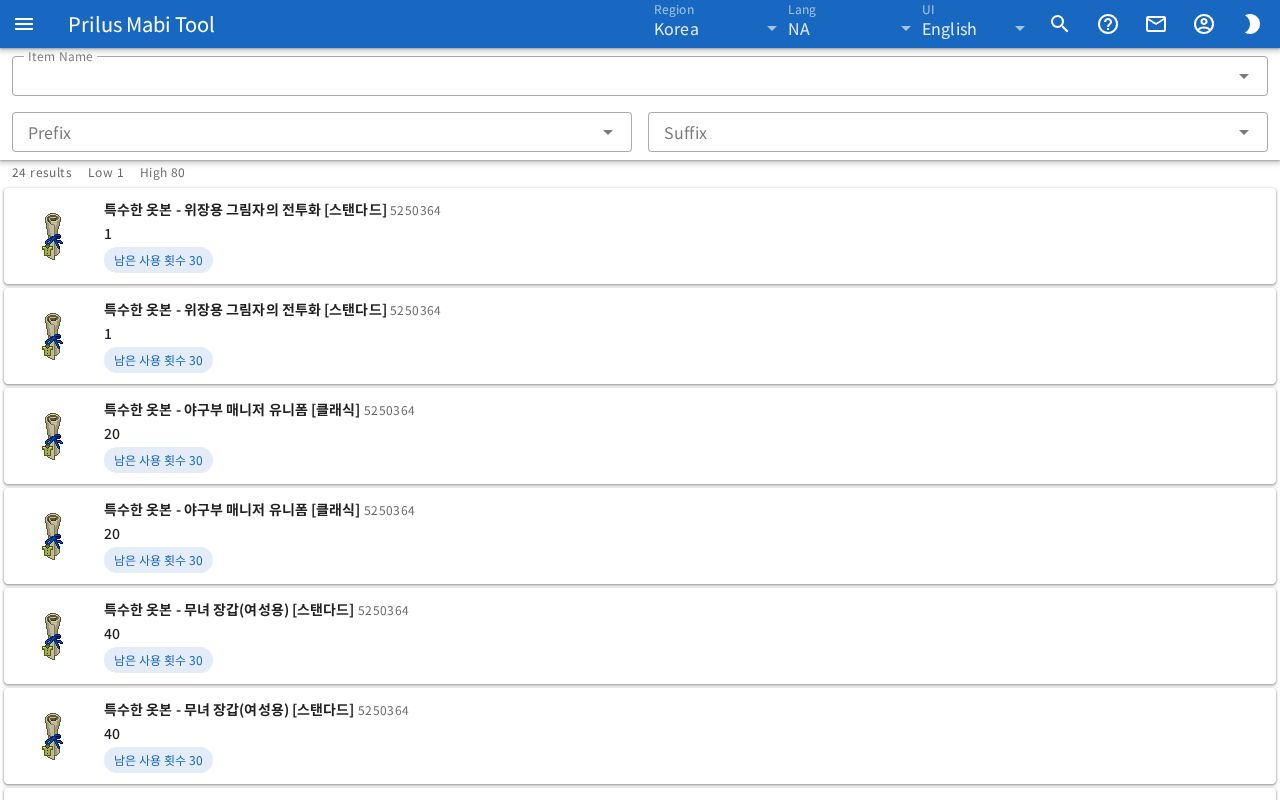The width and height of the screenshot is (1280, 800).
Task: Open the account profile icon
Action: coord(1204,24)
